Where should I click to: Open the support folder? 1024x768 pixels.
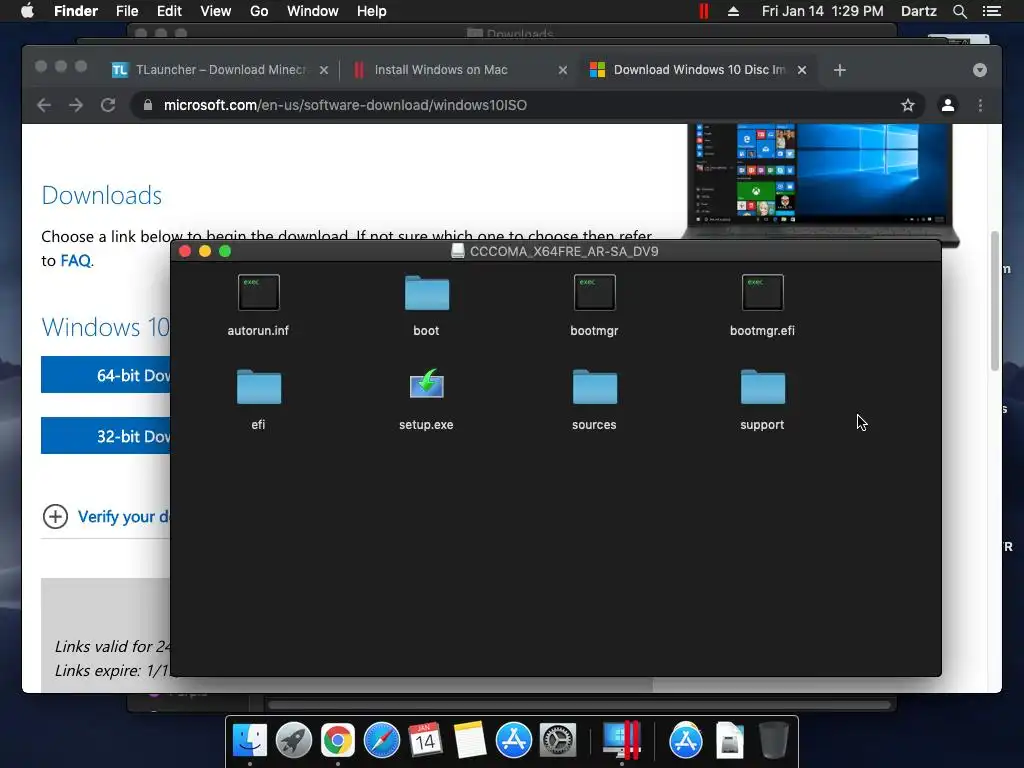click(762, 387)
